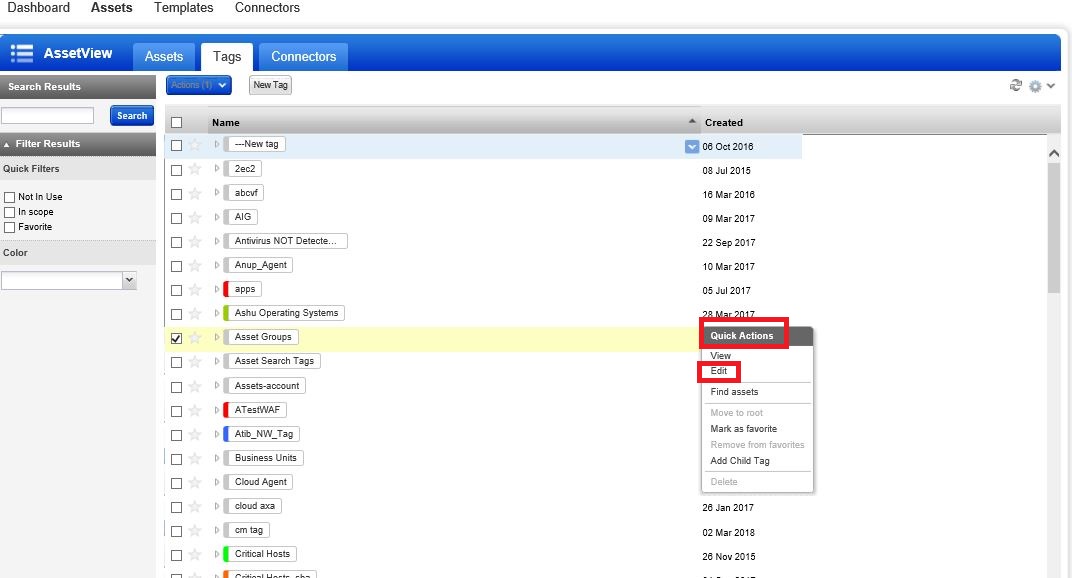Click the chevron beside the gear icon

pos(1050,86)
